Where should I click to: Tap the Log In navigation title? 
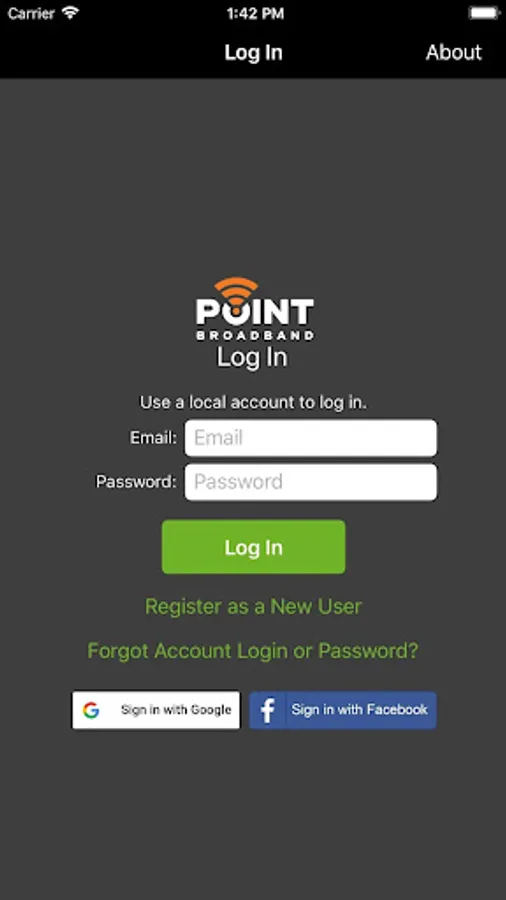pyautogui.click(x=253, y=52)
